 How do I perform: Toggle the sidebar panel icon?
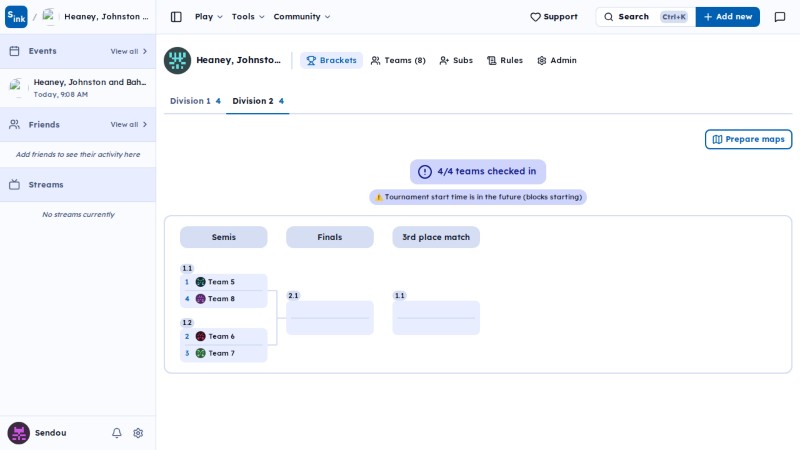tap(176, 17)
